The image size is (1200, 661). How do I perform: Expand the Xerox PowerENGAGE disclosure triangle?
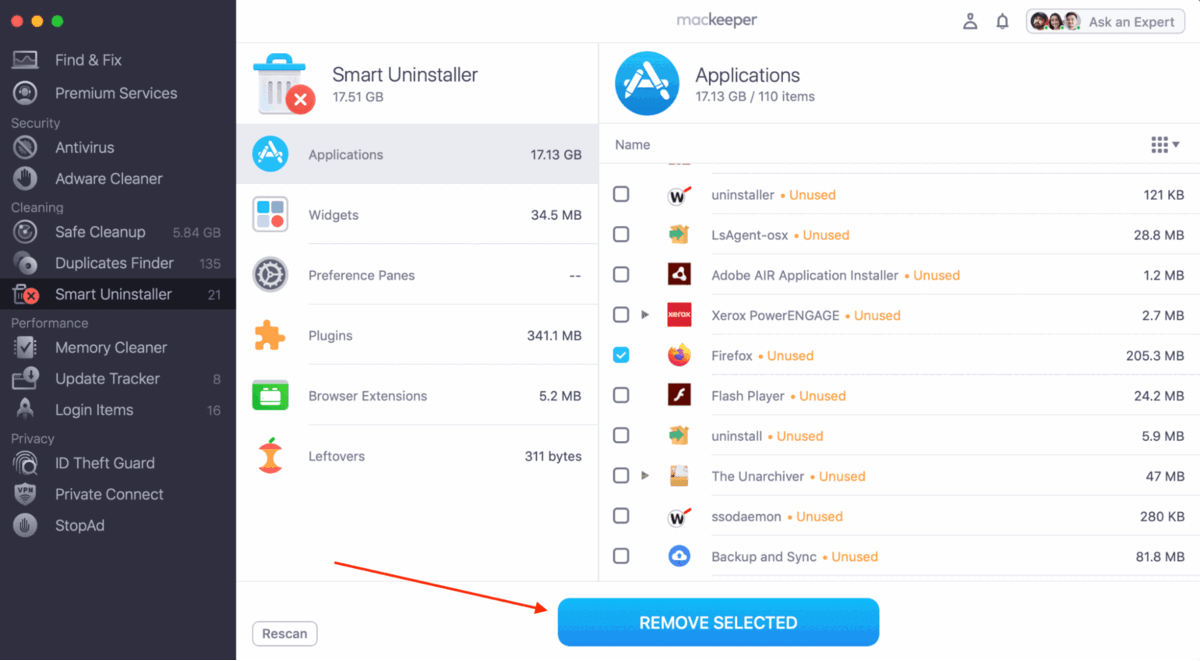[645, 315]
